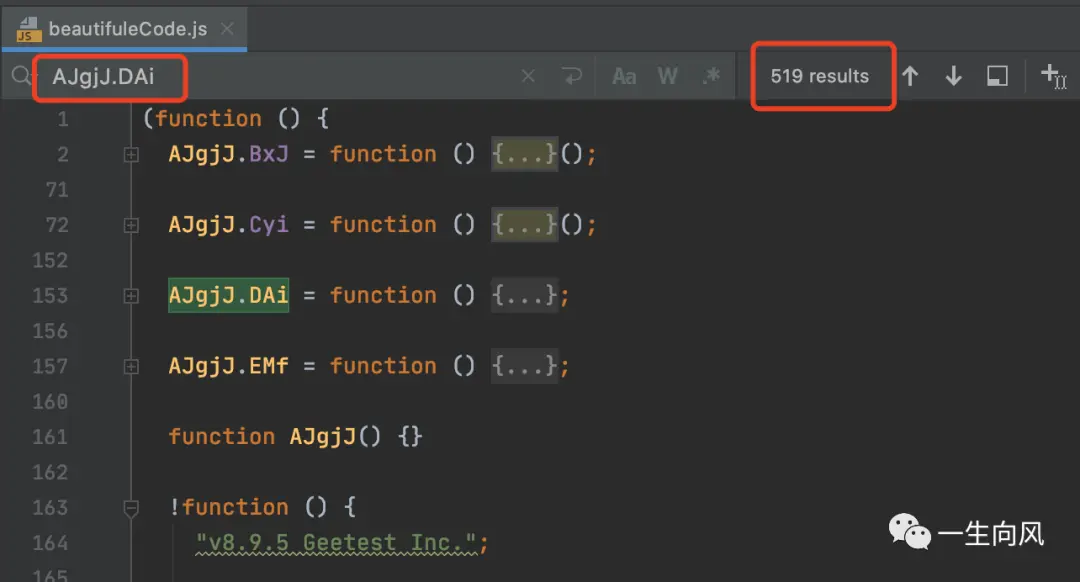Expand folded AJgjJ.DAi function on line 153
This screenshot has height=582, width=1080.
pyautogui.click(x=131, y=296)
